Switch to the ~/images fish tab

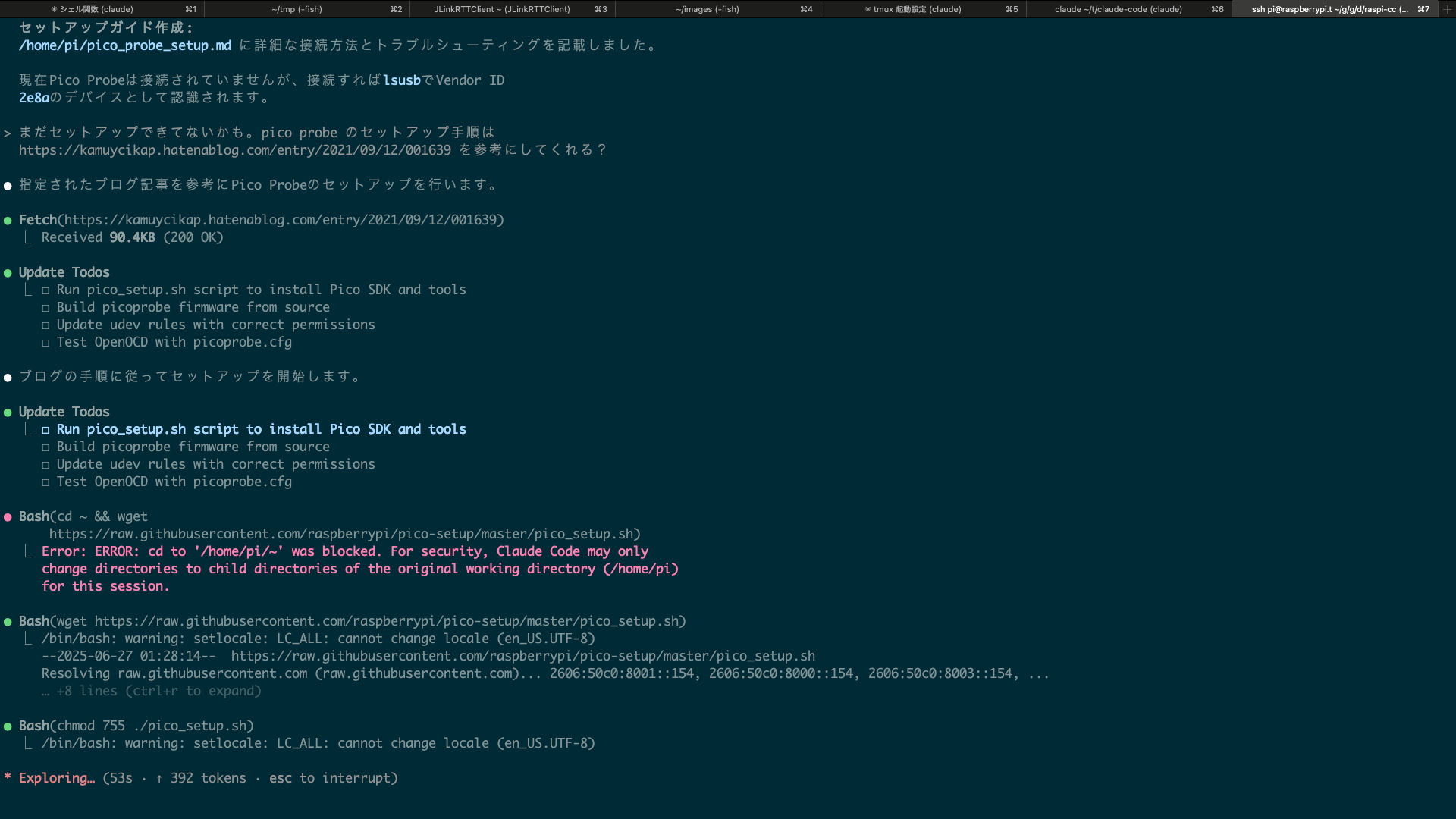coord(707,9)
